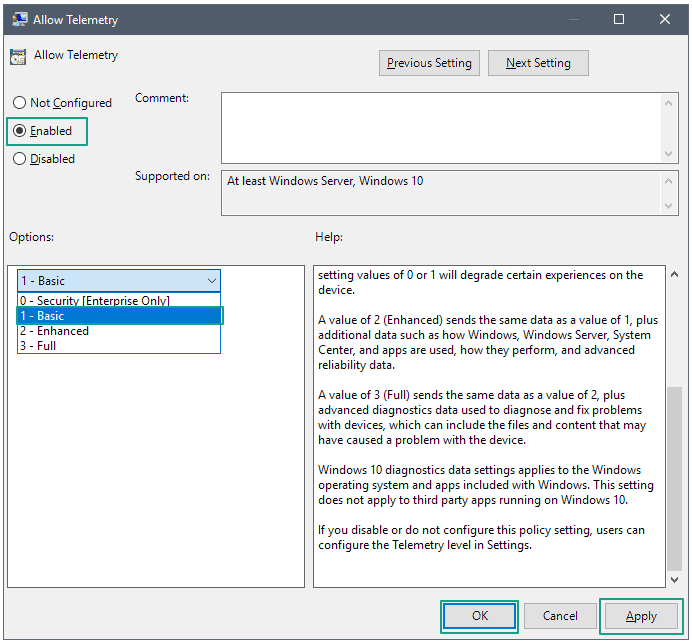The width and height of the screenshot is (692, 644).
Task: Click the policy icon beside the Allow Telemetry heading
Action: (x=18, y=56)
